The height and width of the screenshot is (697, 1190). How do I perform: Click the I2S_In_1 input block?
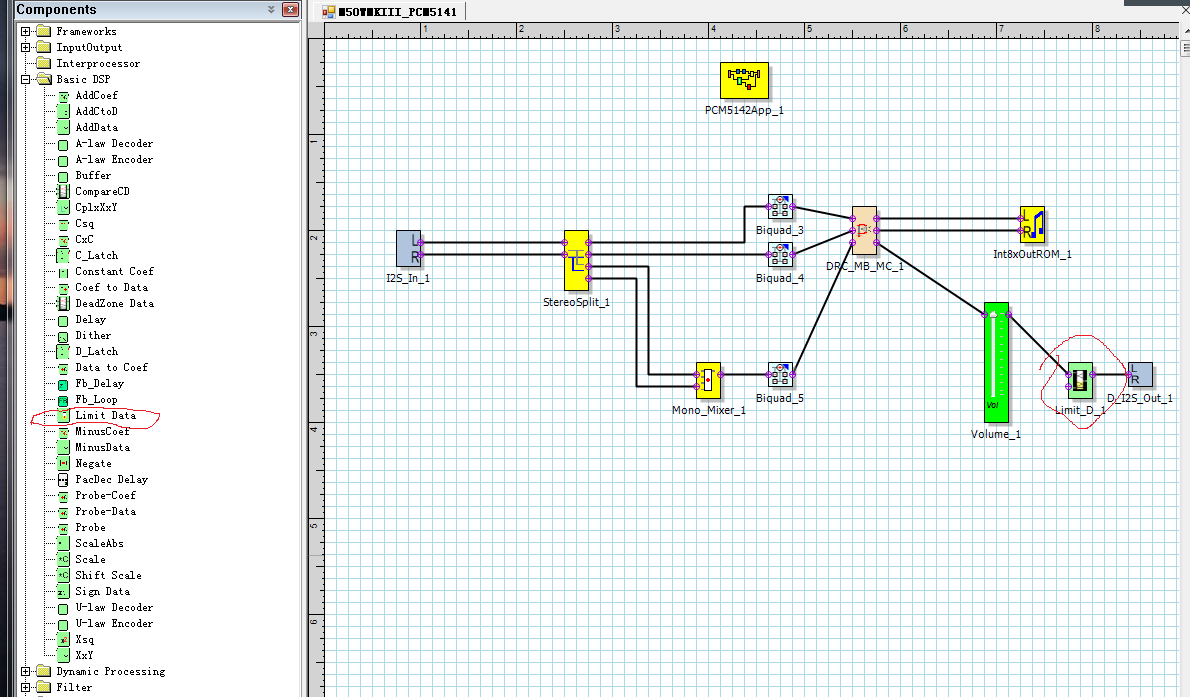[408, 249]
